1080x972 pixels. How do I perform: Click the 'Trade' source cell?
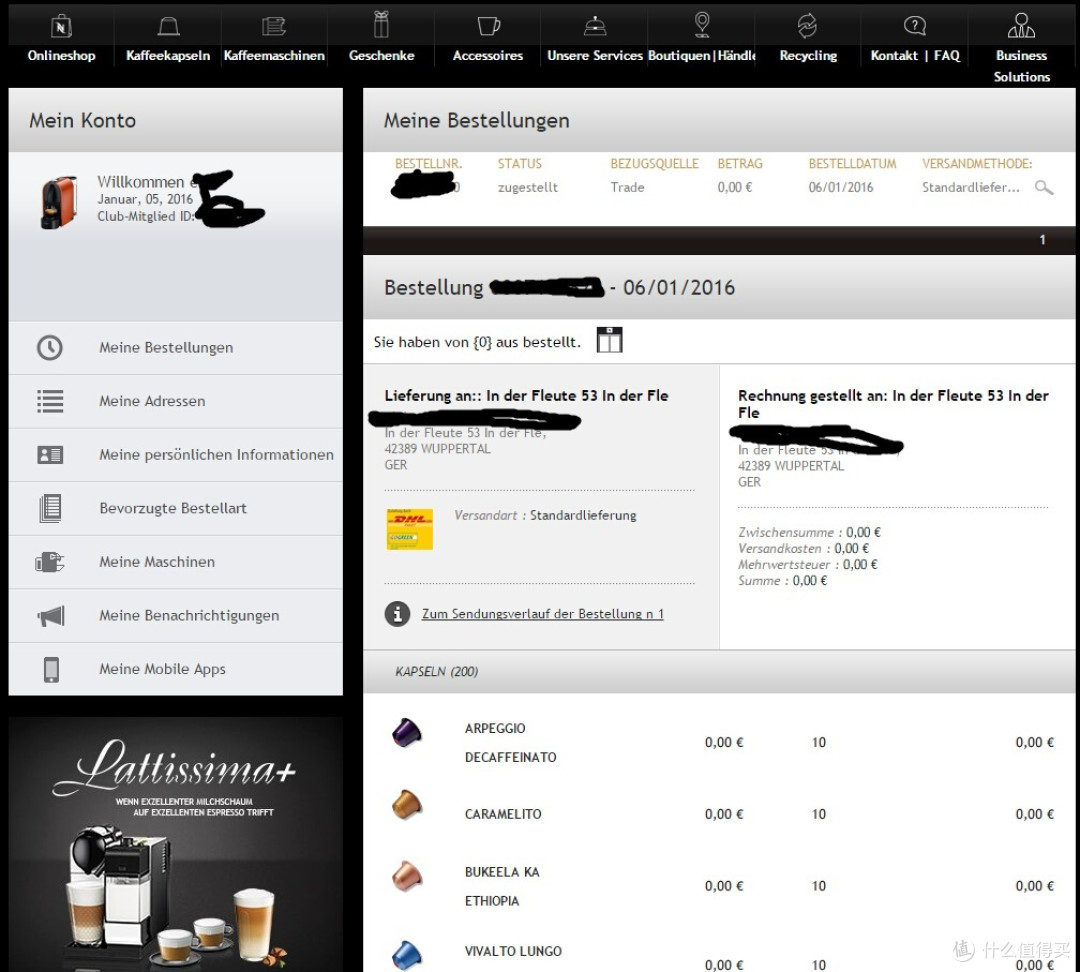(x=627, y=187)
